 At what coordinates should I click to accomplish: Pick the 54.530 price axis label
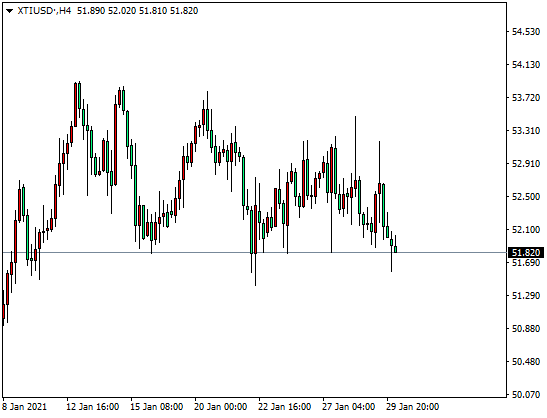(x=526, y=32)
